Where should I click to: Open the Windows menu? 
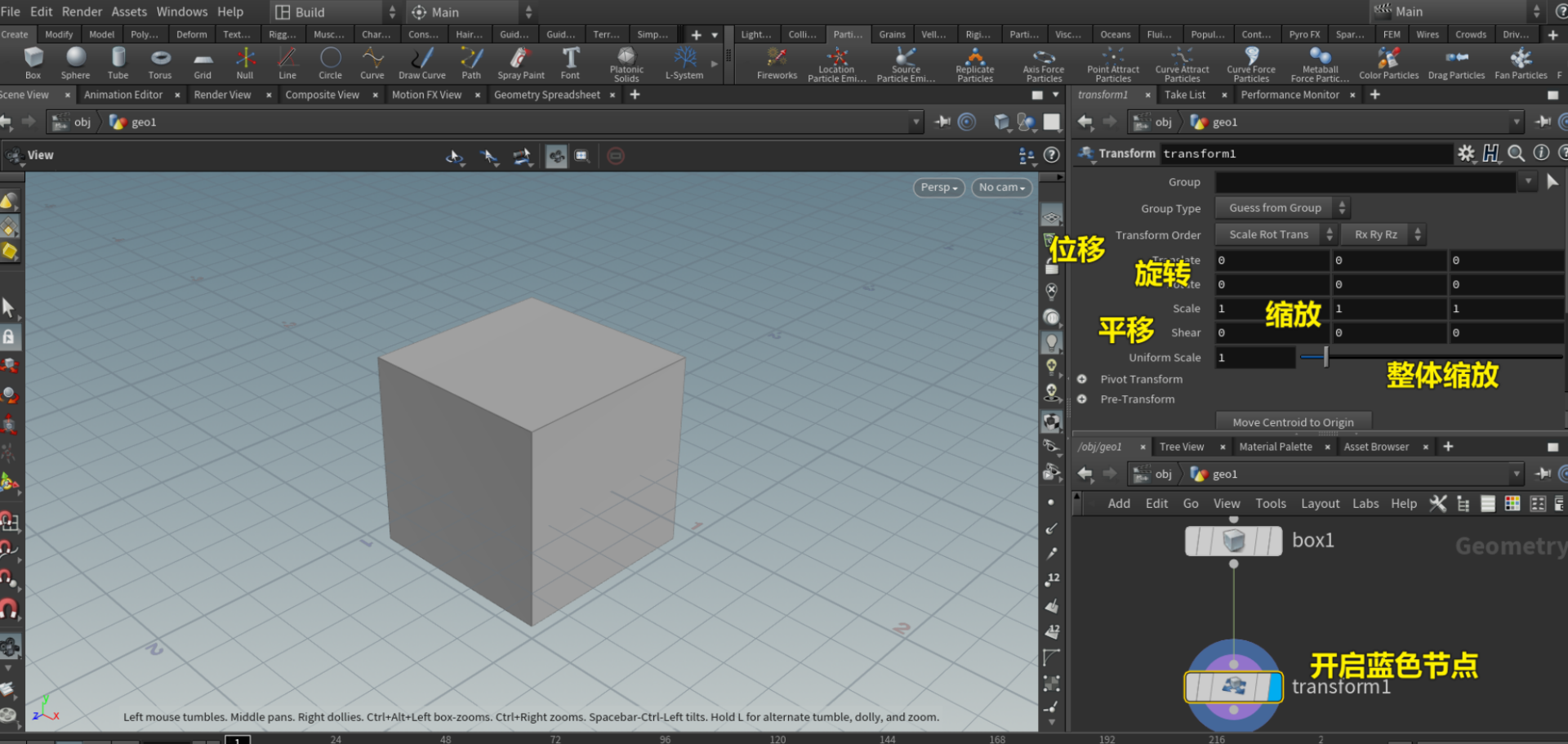tap(182, 11)
